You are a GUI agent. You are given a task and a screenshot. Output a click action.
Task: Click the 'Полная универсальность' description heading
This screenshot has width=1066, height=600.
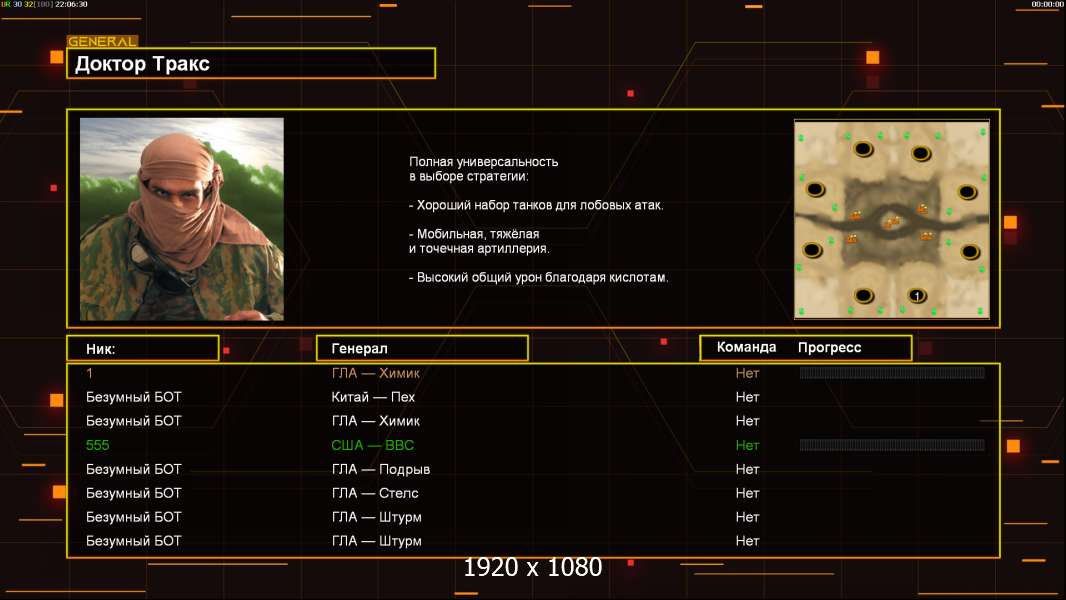click(483, 162)
